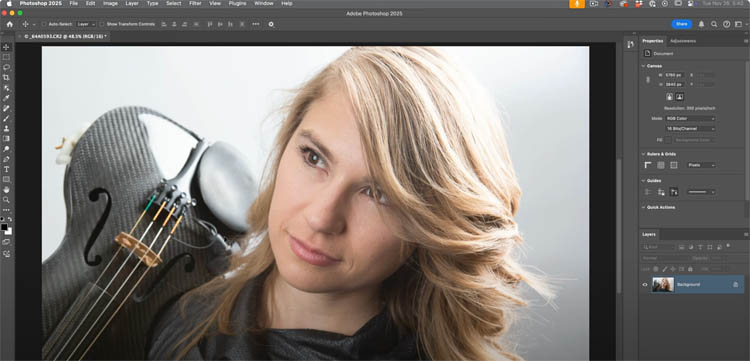This screenshot has height=361, width=750.
Task: Select the Rectangle shape tool
Action: (6, 179)
